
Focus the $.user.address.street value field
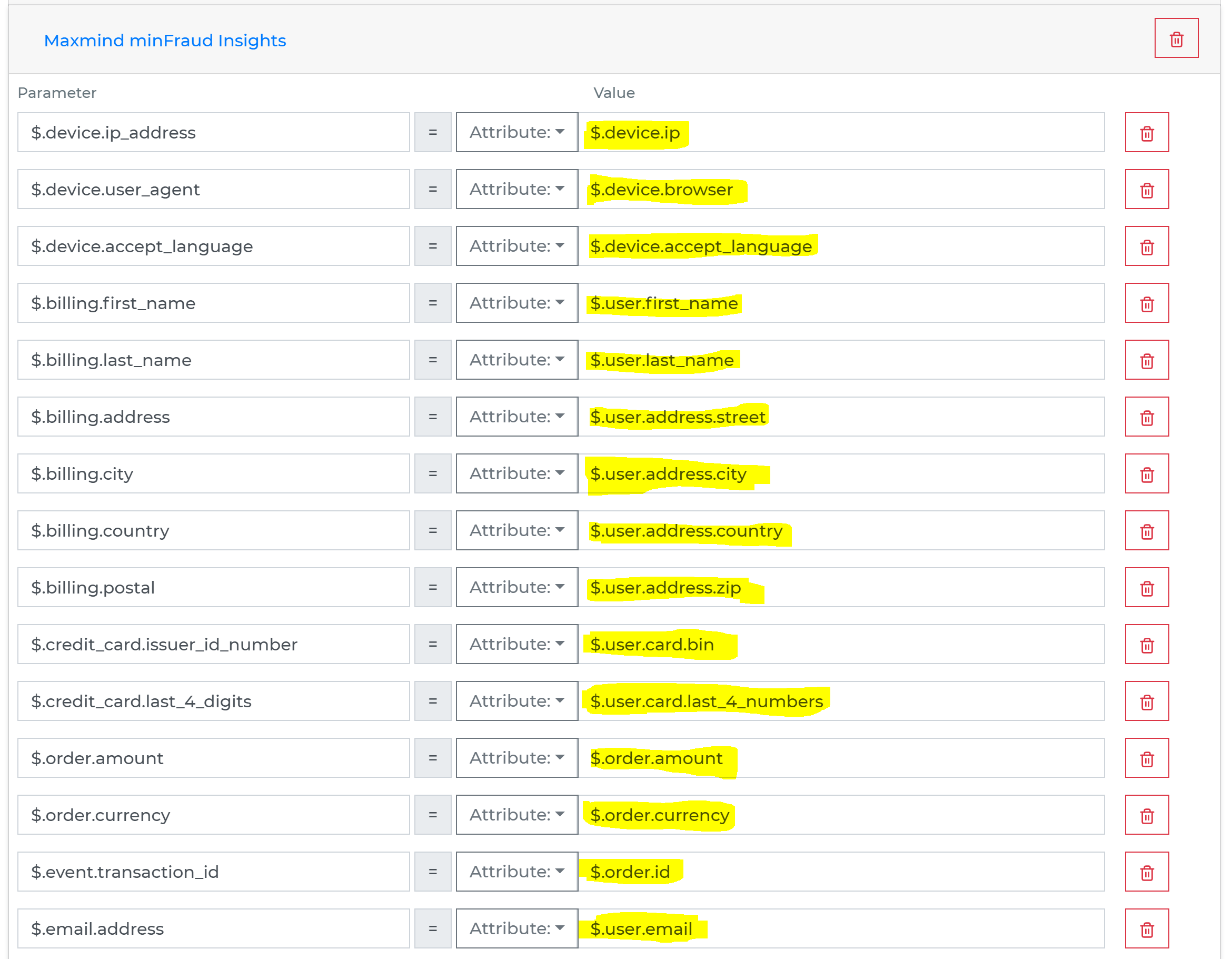coord(841,417)
